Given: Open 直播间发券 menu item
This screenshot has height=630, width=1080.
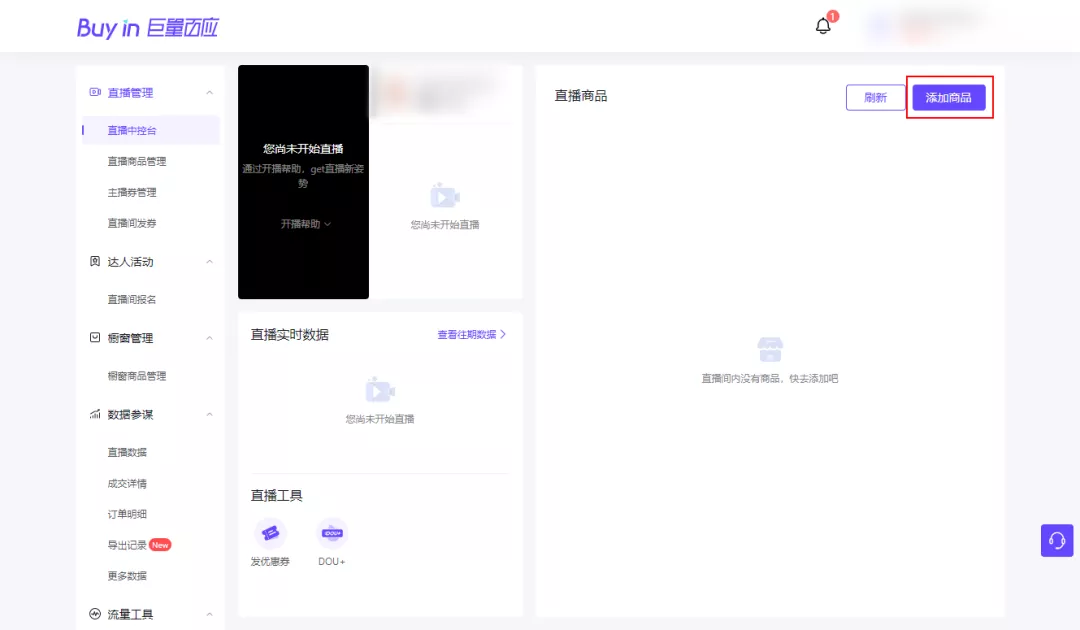Looking at the screenshot, I should 132,223.
